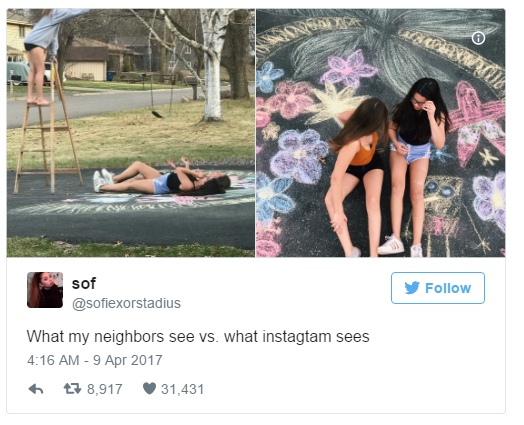Click the pink chalk starfish drawing

point(477,122)
